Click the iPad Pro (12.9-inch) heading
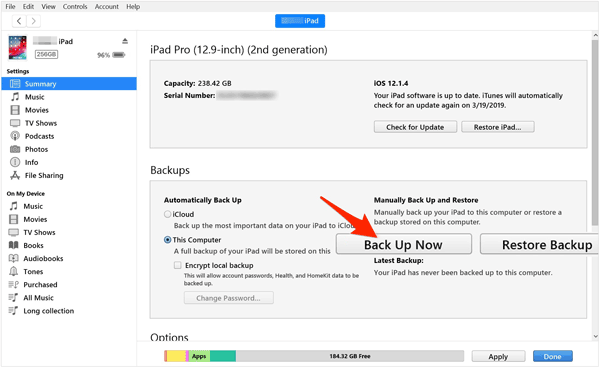Viewport: 600px width, 368px height. point(239,50)
